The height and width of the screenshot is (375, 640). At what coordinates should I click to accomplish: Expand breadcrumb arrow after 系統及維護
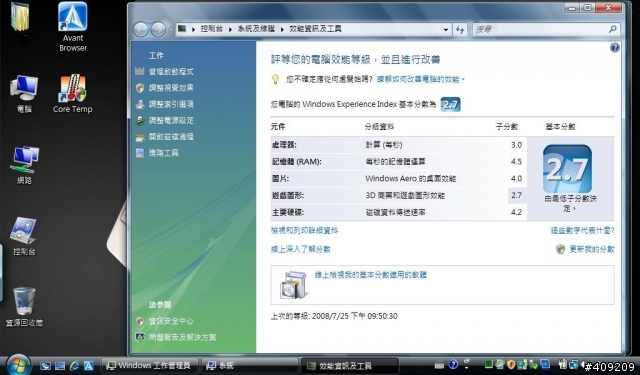(282, 29)
